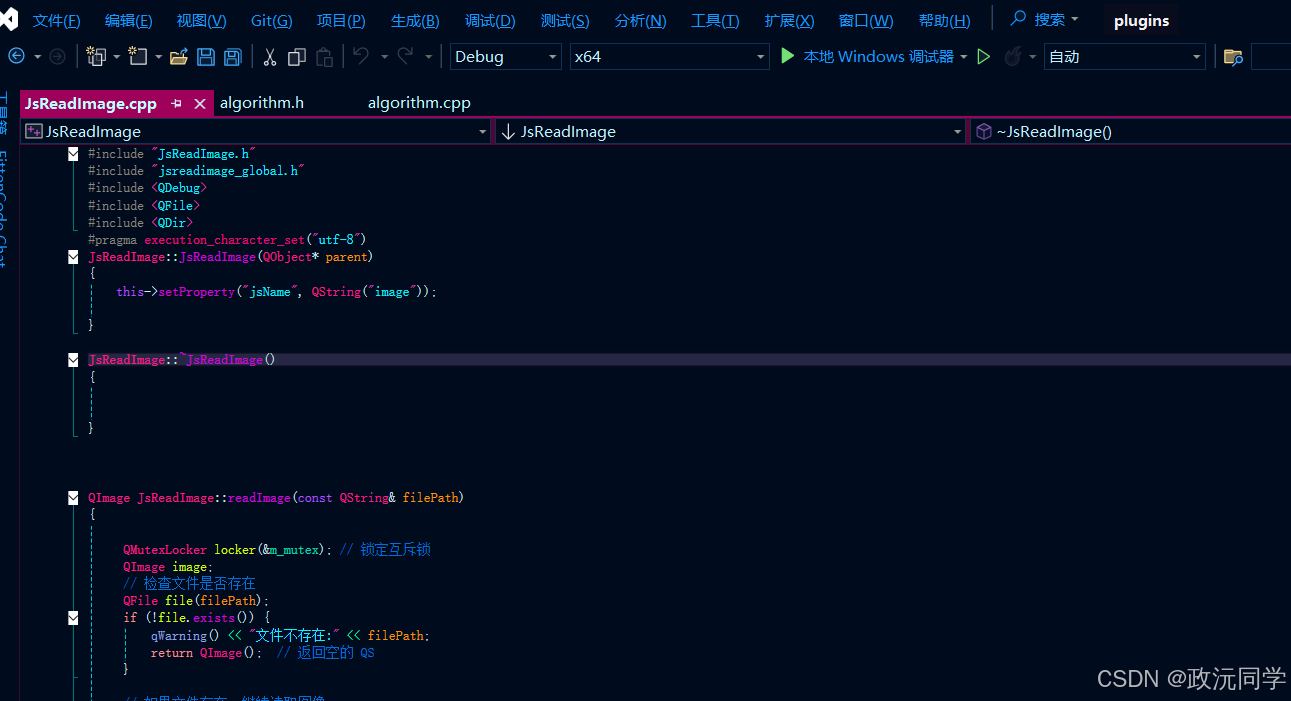Click the down-arrow icon in the class selector
Image resolution: width=1291 pixels, height=701 pixels.
click(x=507, y=131)
